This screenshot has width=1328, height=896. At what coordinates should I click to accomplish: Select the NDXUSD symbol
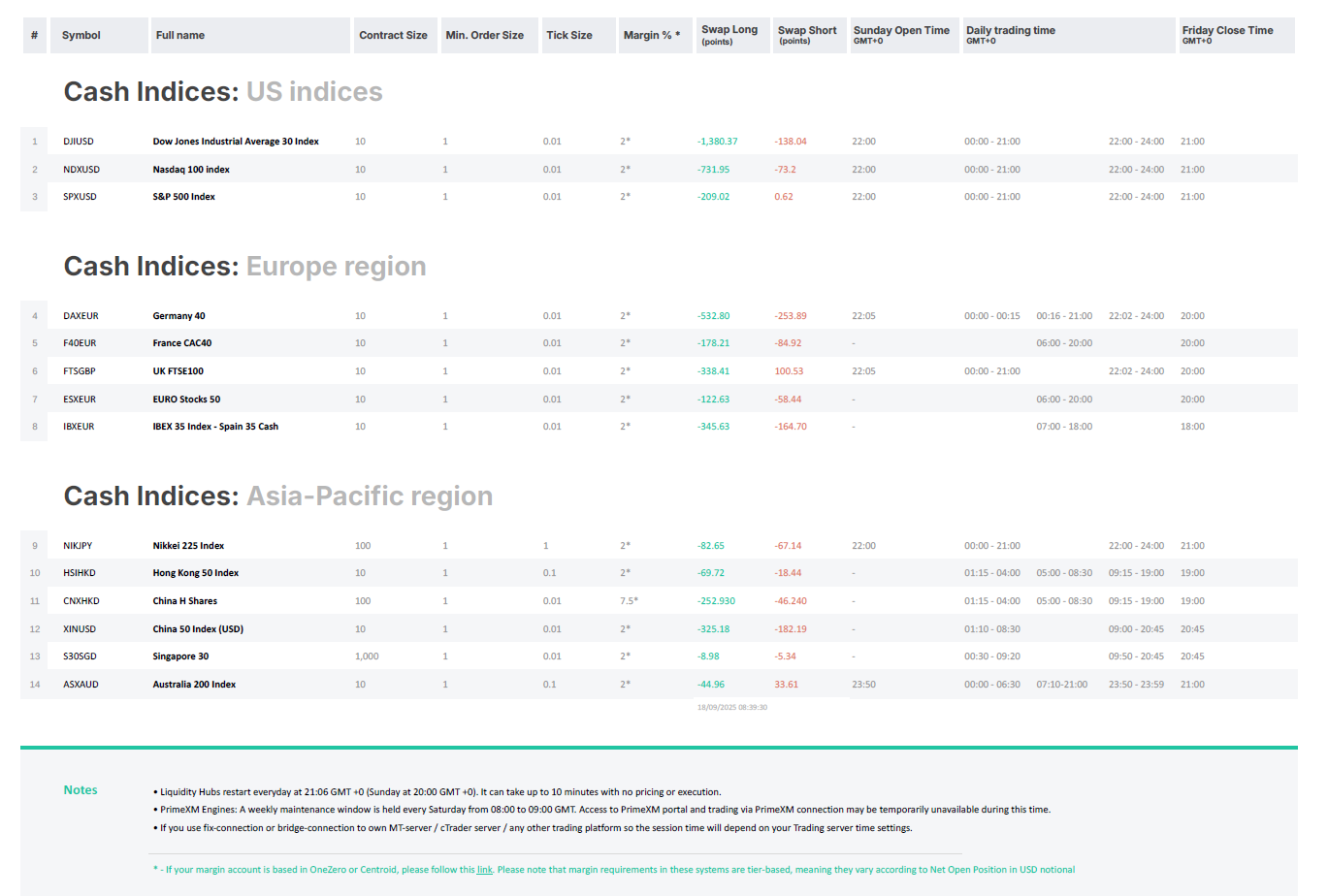pos(81,170)
